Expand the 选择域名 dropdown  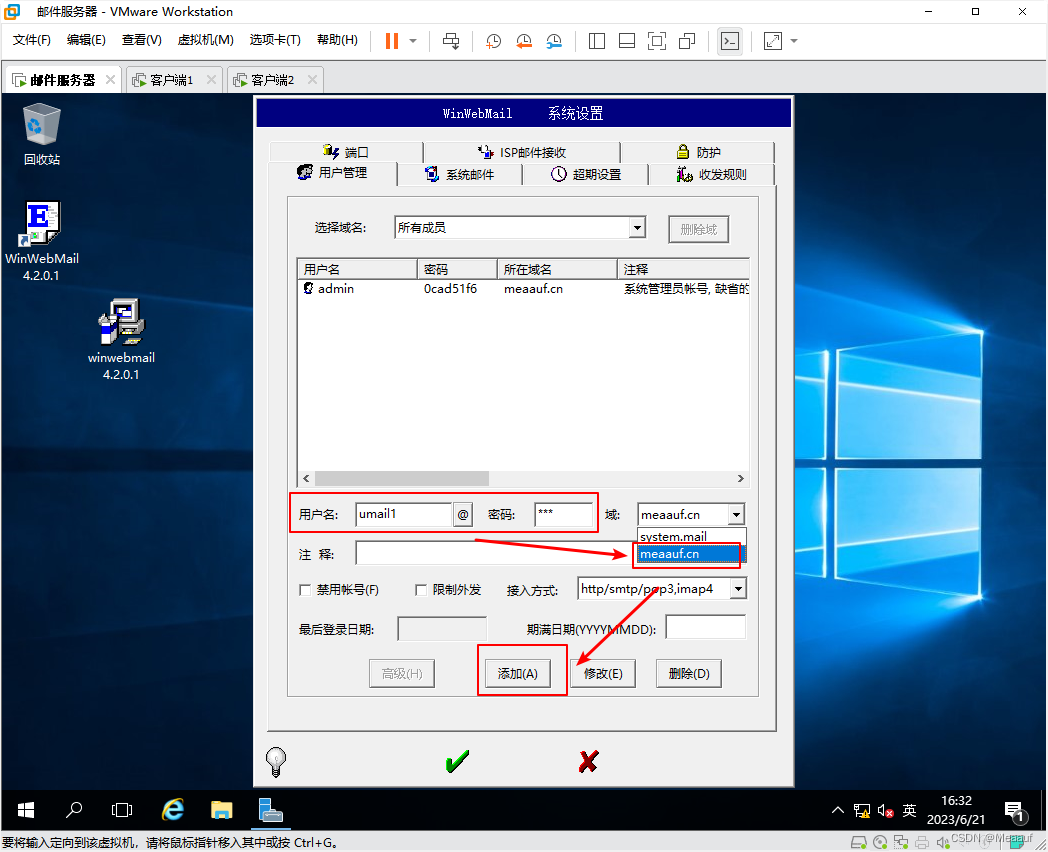(637, 228)
